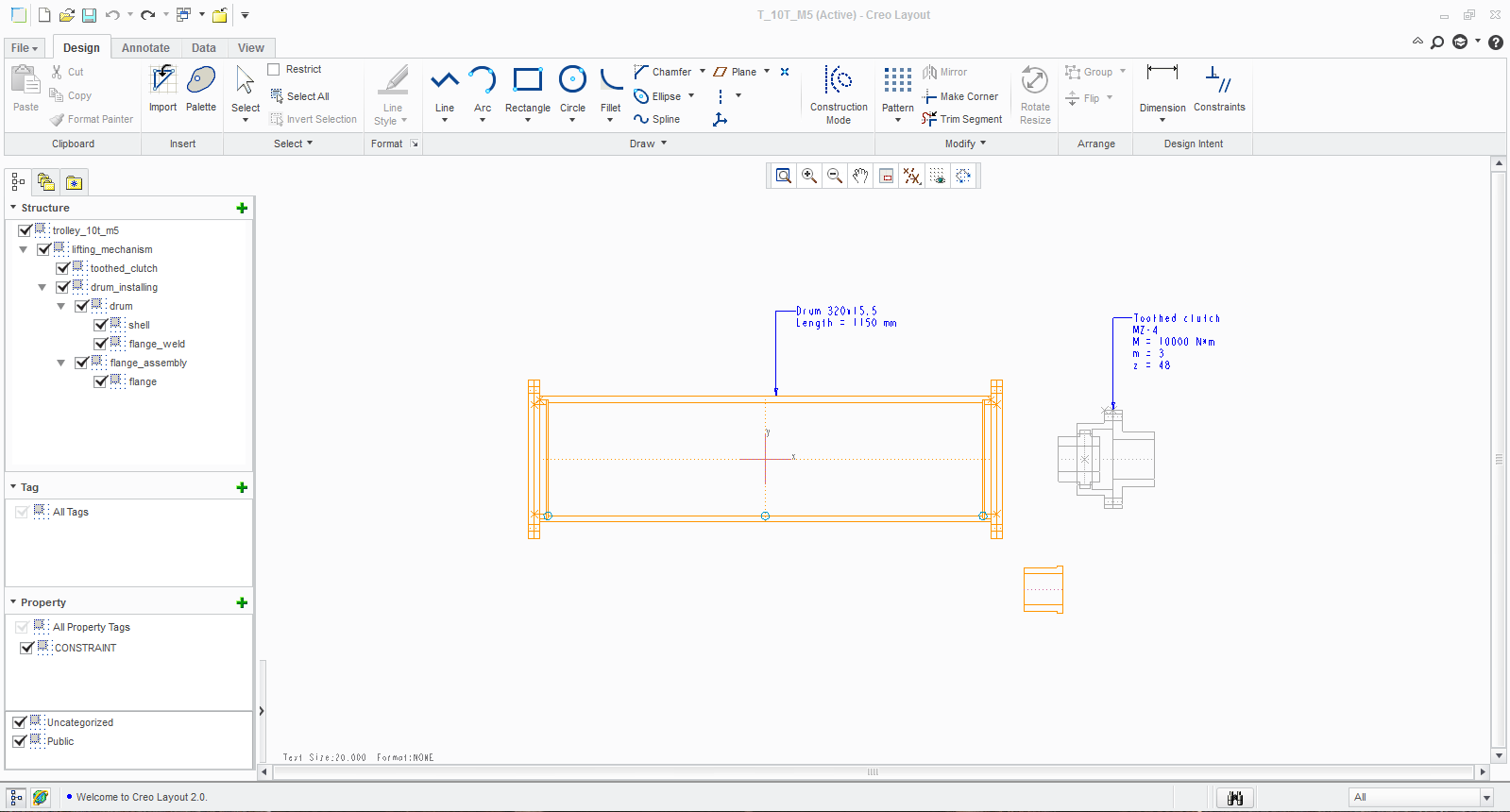Collapse the flange_assembly tree node
1510x812 pixels.
61,363
